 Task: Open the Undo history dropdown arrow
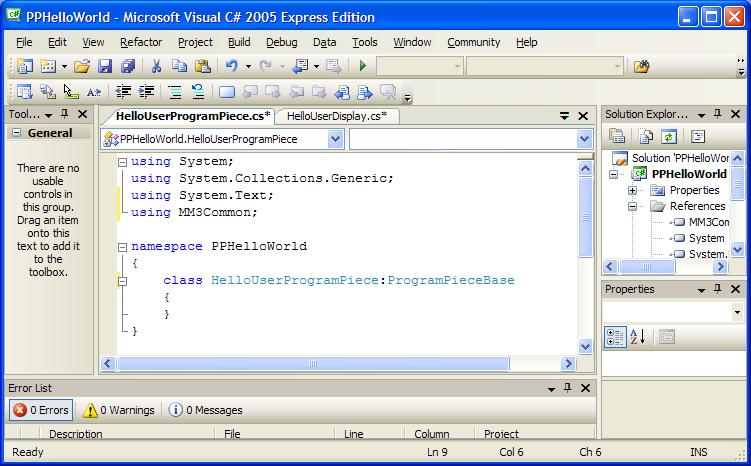point(248,66)
